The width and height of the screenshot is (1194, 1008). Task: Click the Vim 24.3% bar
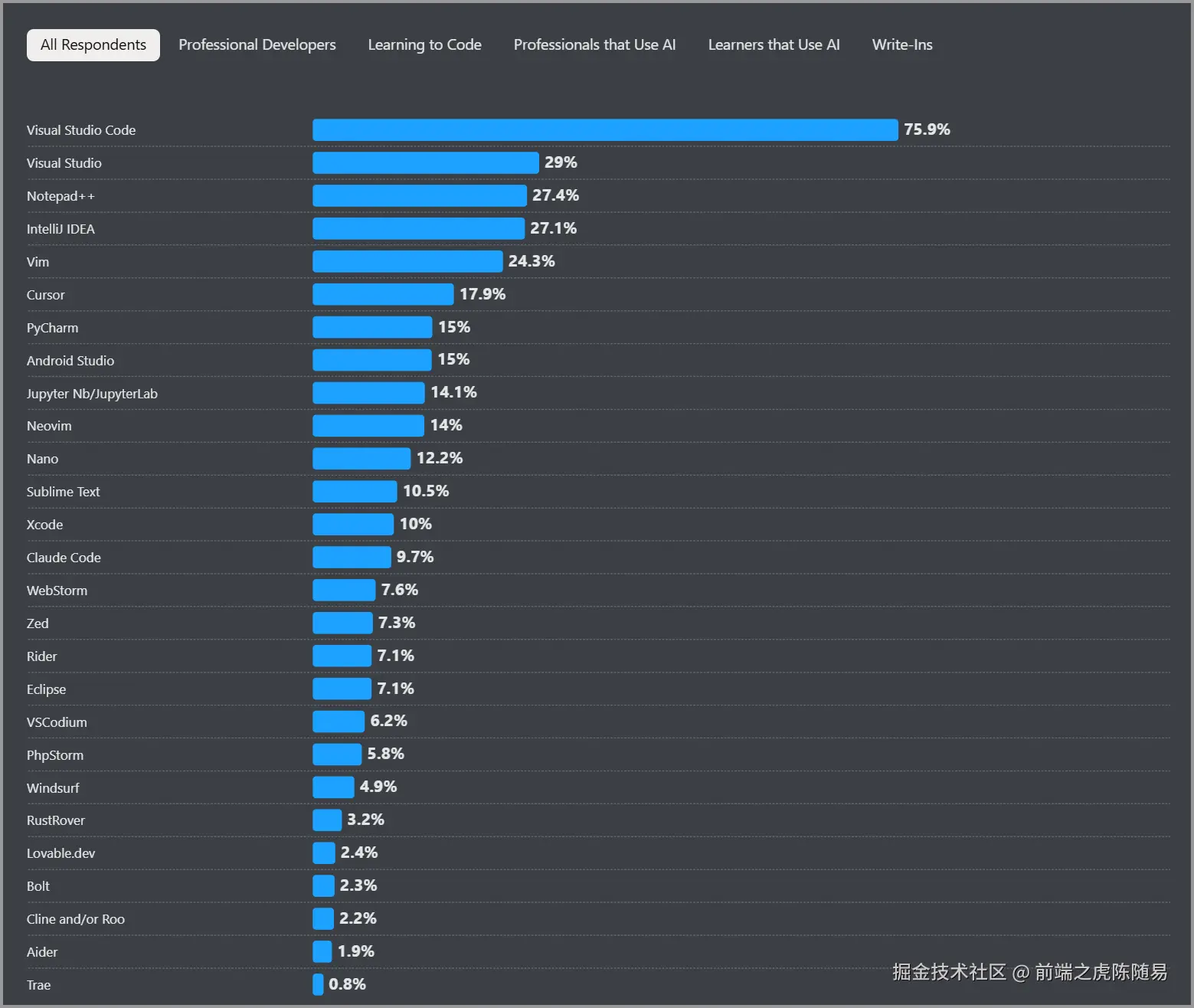pos(407,262)
